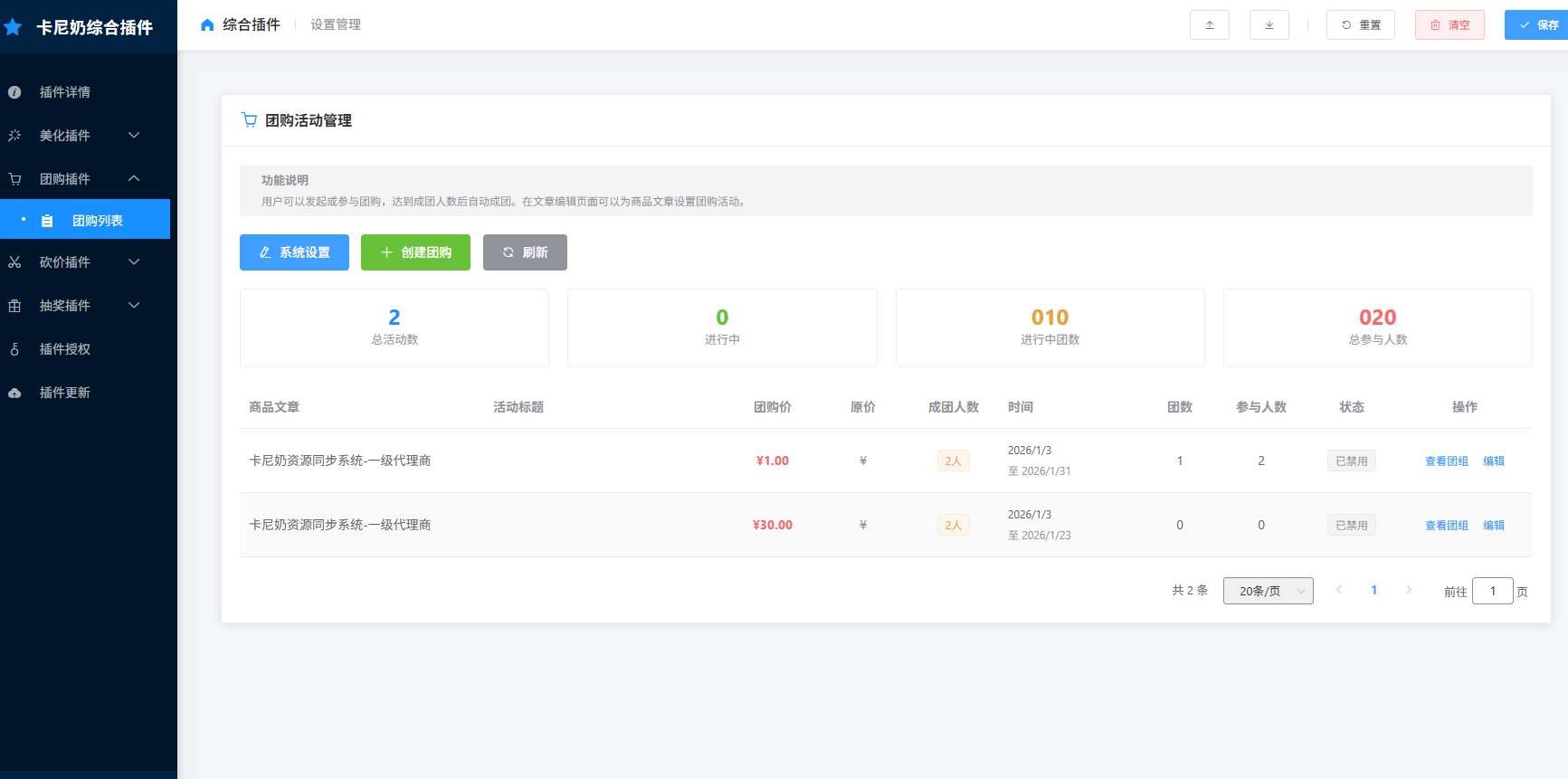The height and width of the screenshot is (779, 1568).
Task: Open 插件详情 from the sidebar
Action: point(65,92)
